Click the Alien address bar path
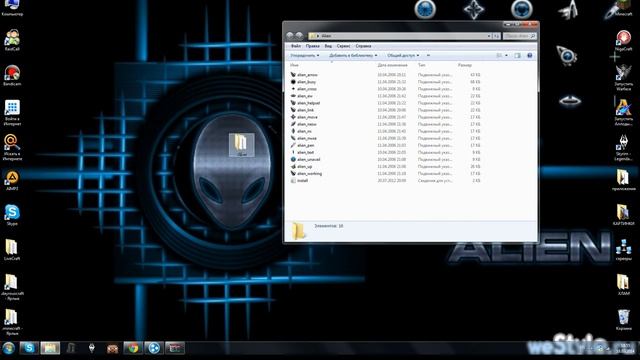 (x=326, y=36)
